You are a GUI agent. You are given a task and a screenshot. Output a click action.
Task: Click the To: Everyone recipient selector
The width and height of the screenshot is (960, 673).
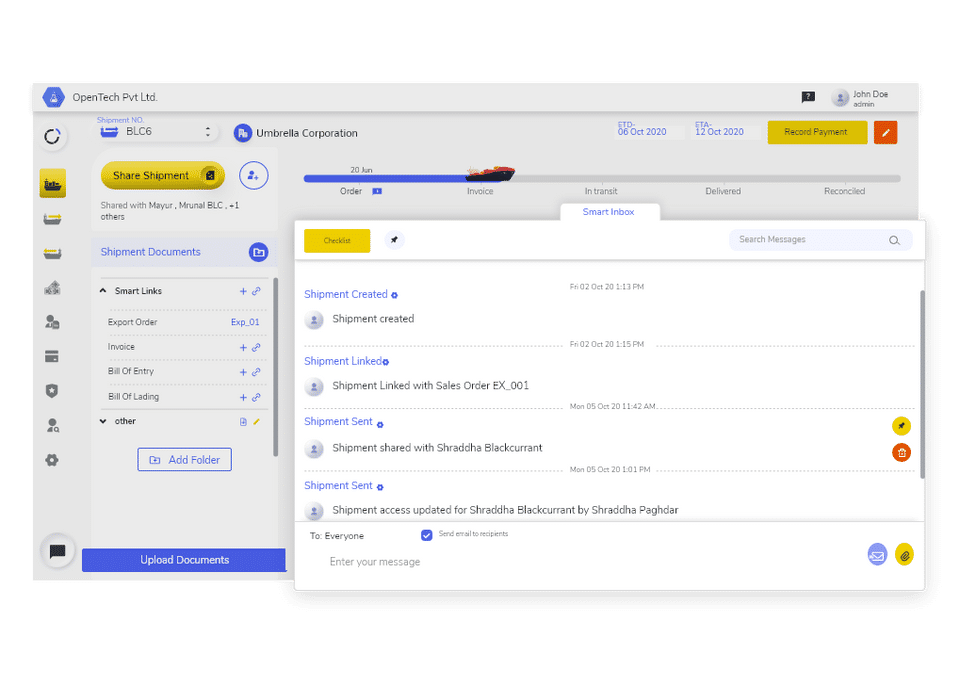[x=337, y=536]
